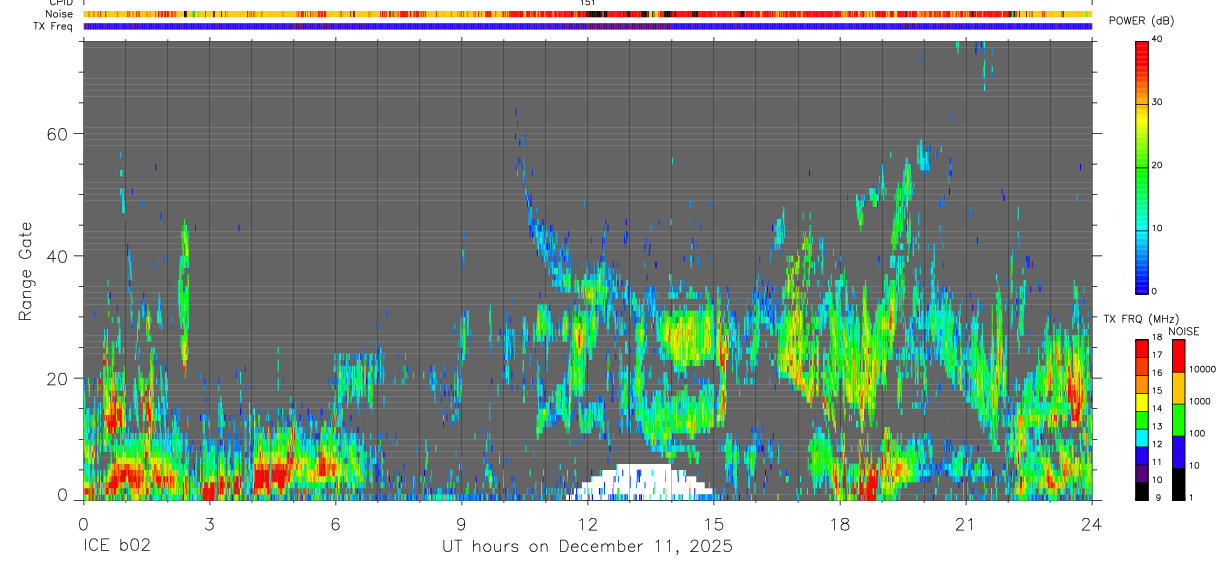Click the '20' label on the POWER scale
The width and height of the screenshot is (1228, 567).
[1157, 165]
